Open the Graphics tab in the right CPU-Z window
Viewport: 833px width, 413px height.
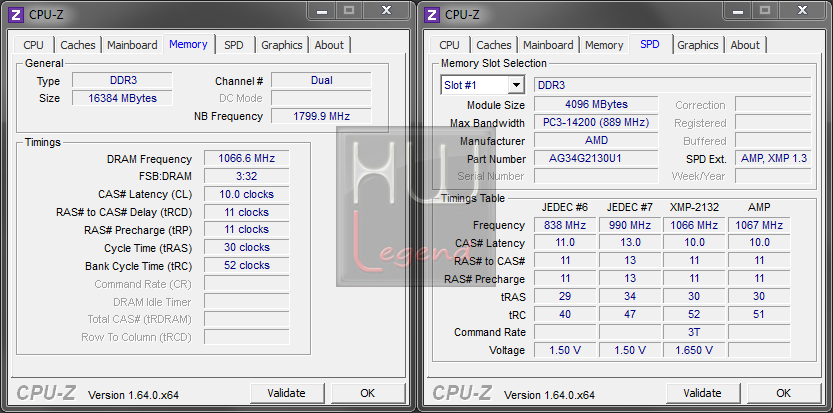coord(698,45)
